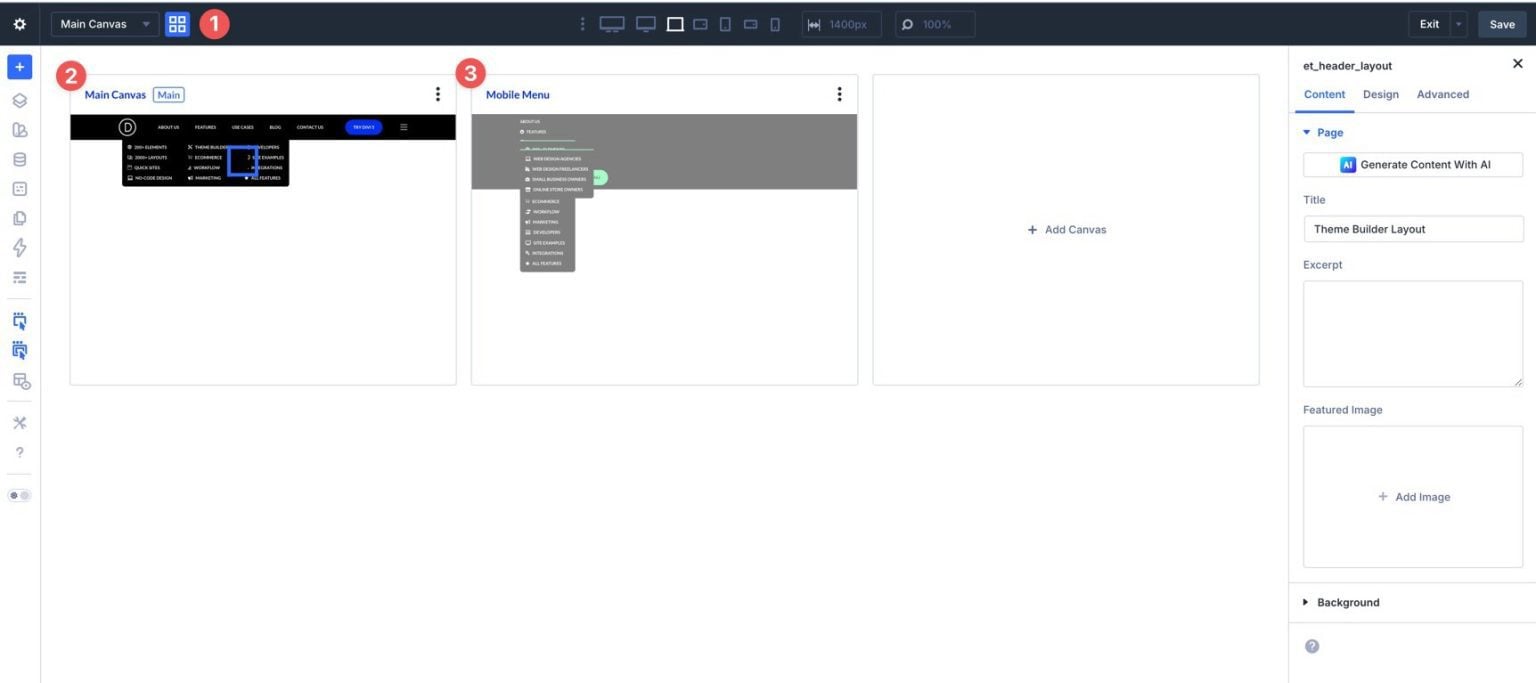Image resolution: width=1536 pixels, height=683 pixels.
Task: Click the Main badge on canvas card
Action: point(169,95)
